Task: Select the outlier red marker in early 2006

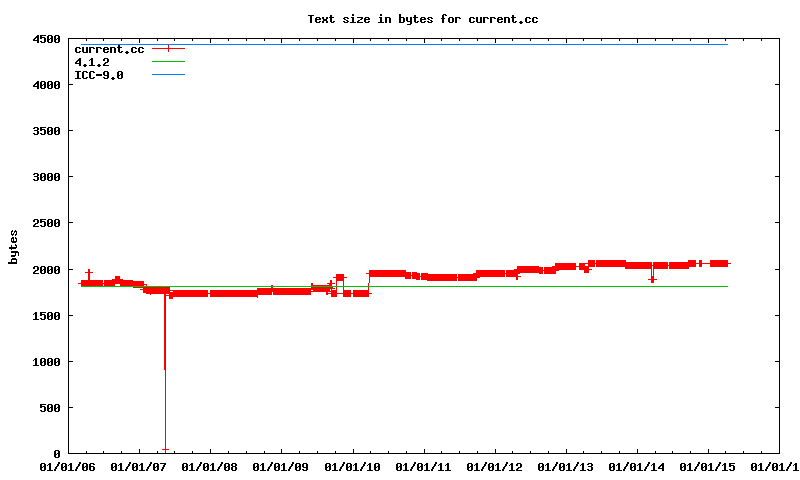Action: click(x=88, y=272)
